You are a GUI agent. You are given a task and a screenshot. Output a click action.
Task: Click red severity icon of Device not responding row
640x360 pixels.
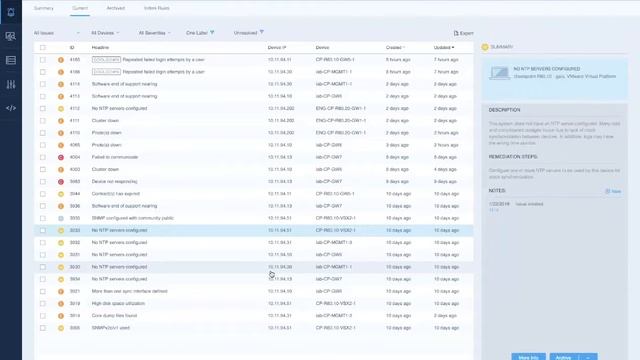point(61,182)
